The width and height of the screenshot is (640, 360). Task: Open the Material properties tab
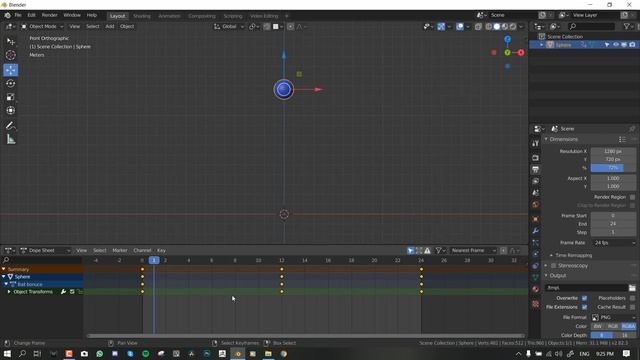point(536,289)
